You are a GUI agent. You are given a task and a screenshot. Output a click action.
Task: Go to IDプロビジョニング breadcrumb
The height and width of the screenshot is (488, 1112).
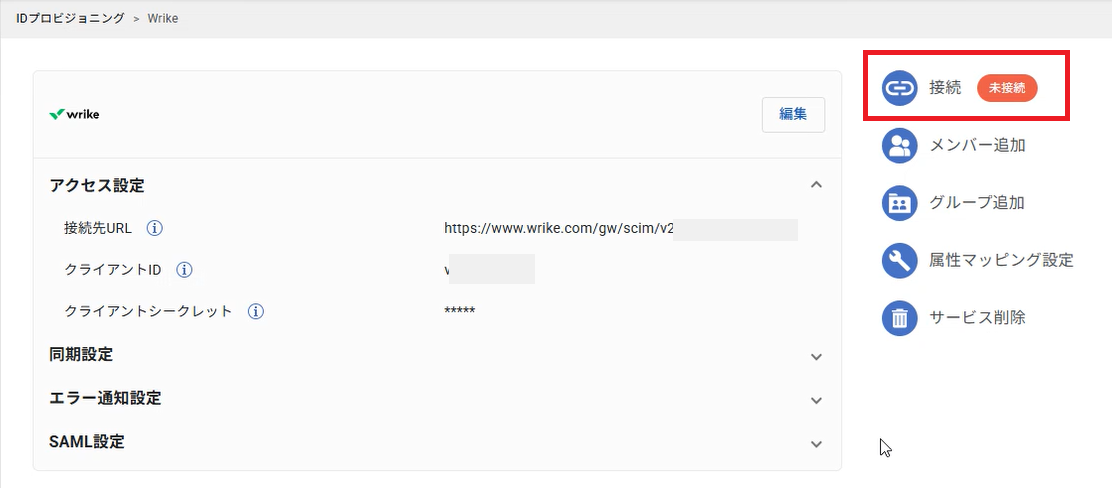tap(70, 18)
